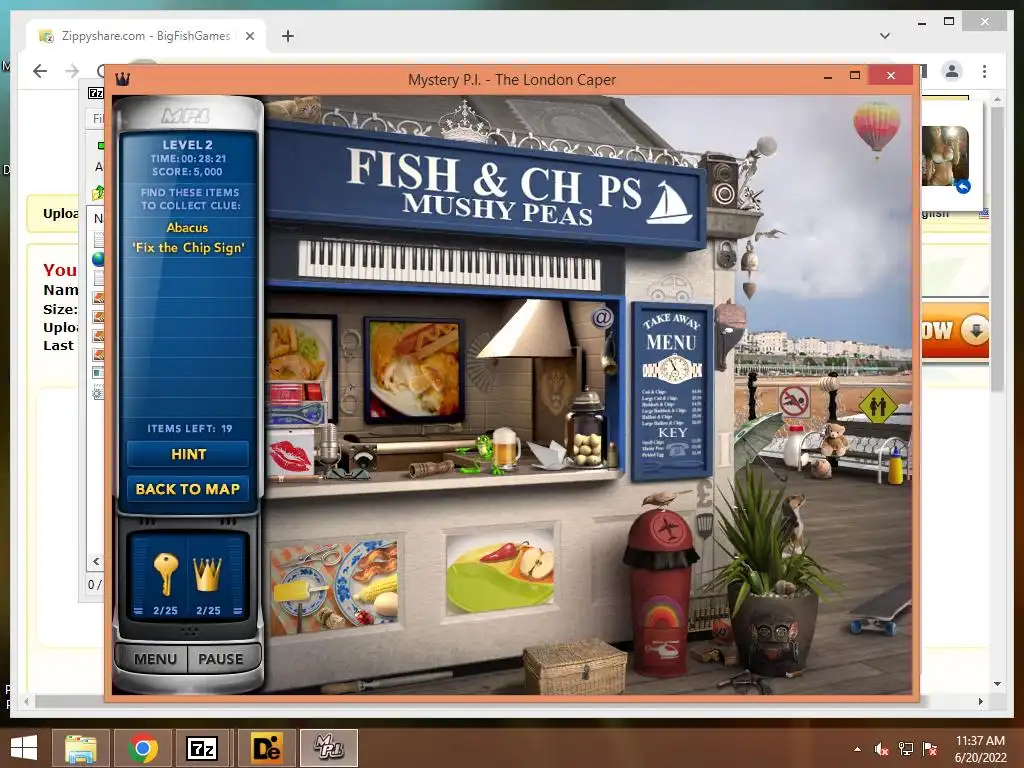Click the no swimming sign
This screenshot has height=768, width=1024.
[794, 401]
